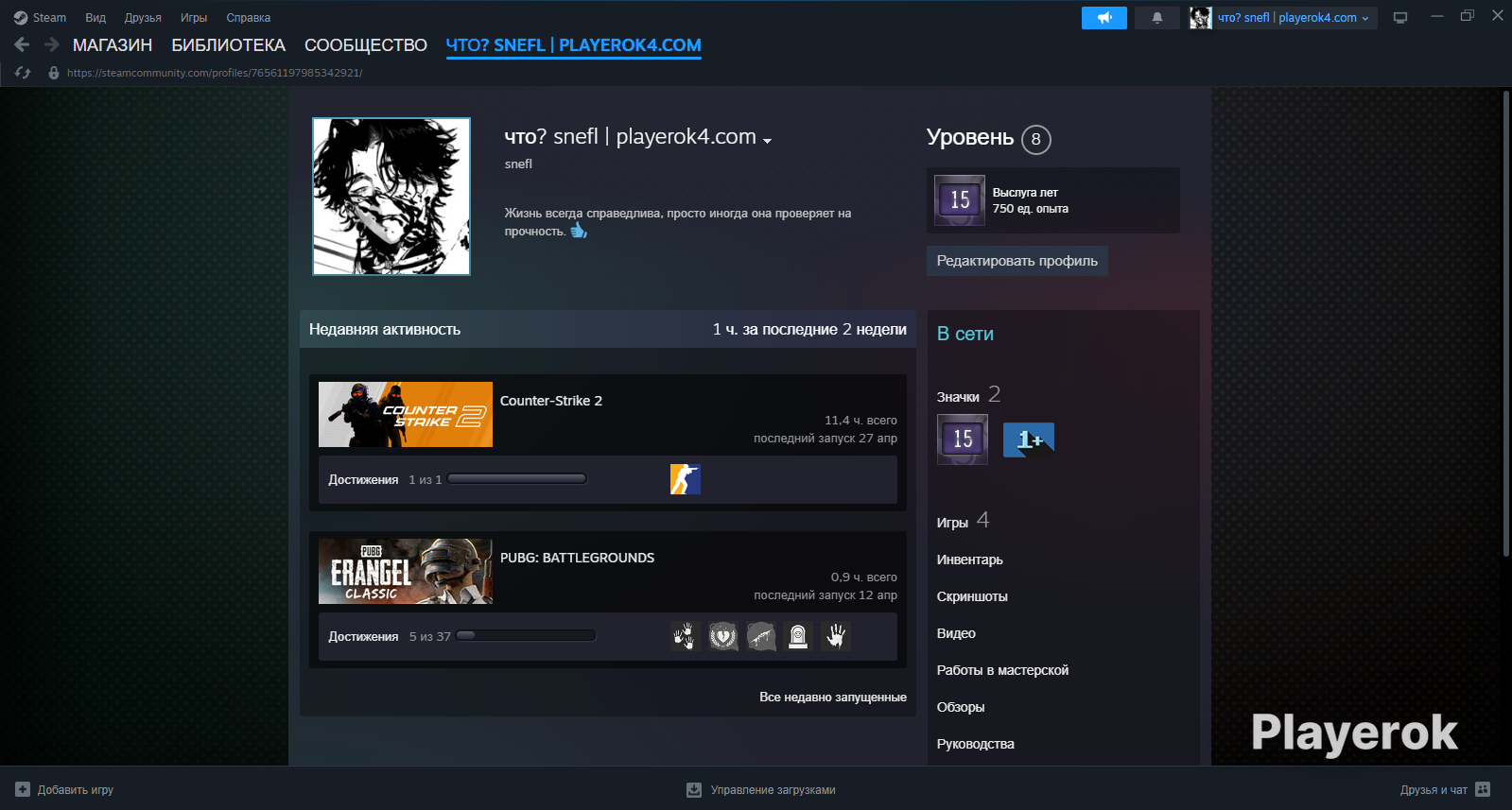1512x810 pixels.
Task: Open the Years of Service 15 badge in the level panel
Action: tap(960, 200)
